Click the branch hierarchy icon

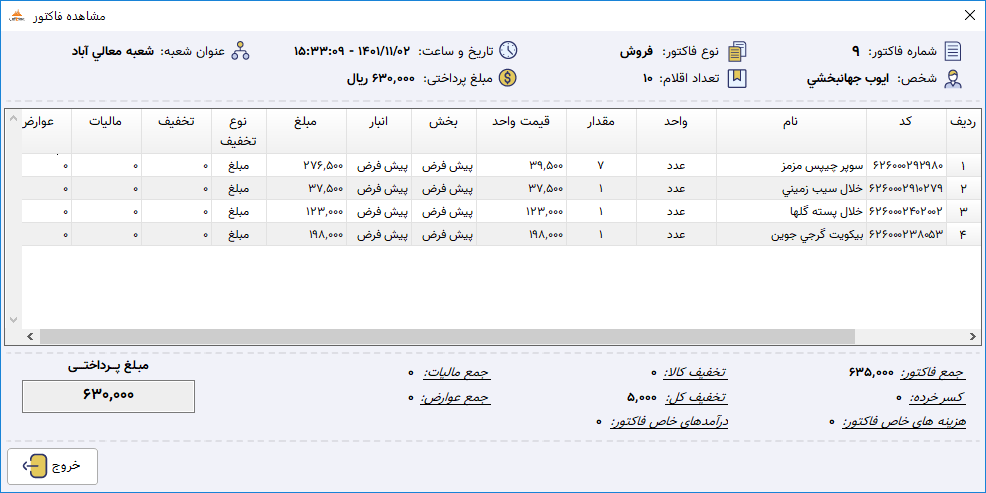click(241, 51)
